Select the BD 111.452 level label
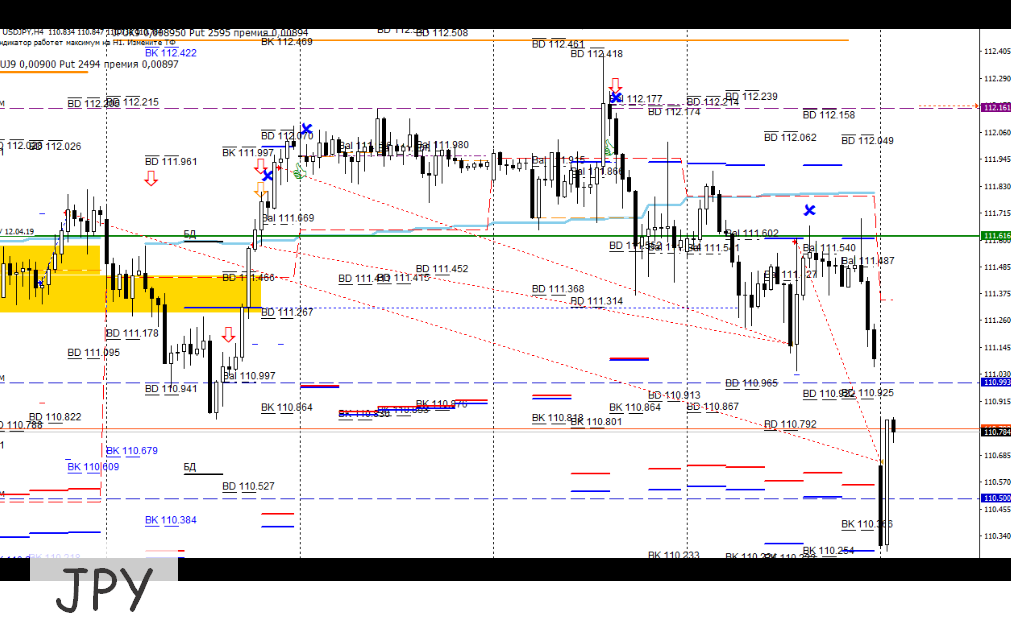Image resolution: width=1011 pixels, height=633 pixels. click(442, 269)
